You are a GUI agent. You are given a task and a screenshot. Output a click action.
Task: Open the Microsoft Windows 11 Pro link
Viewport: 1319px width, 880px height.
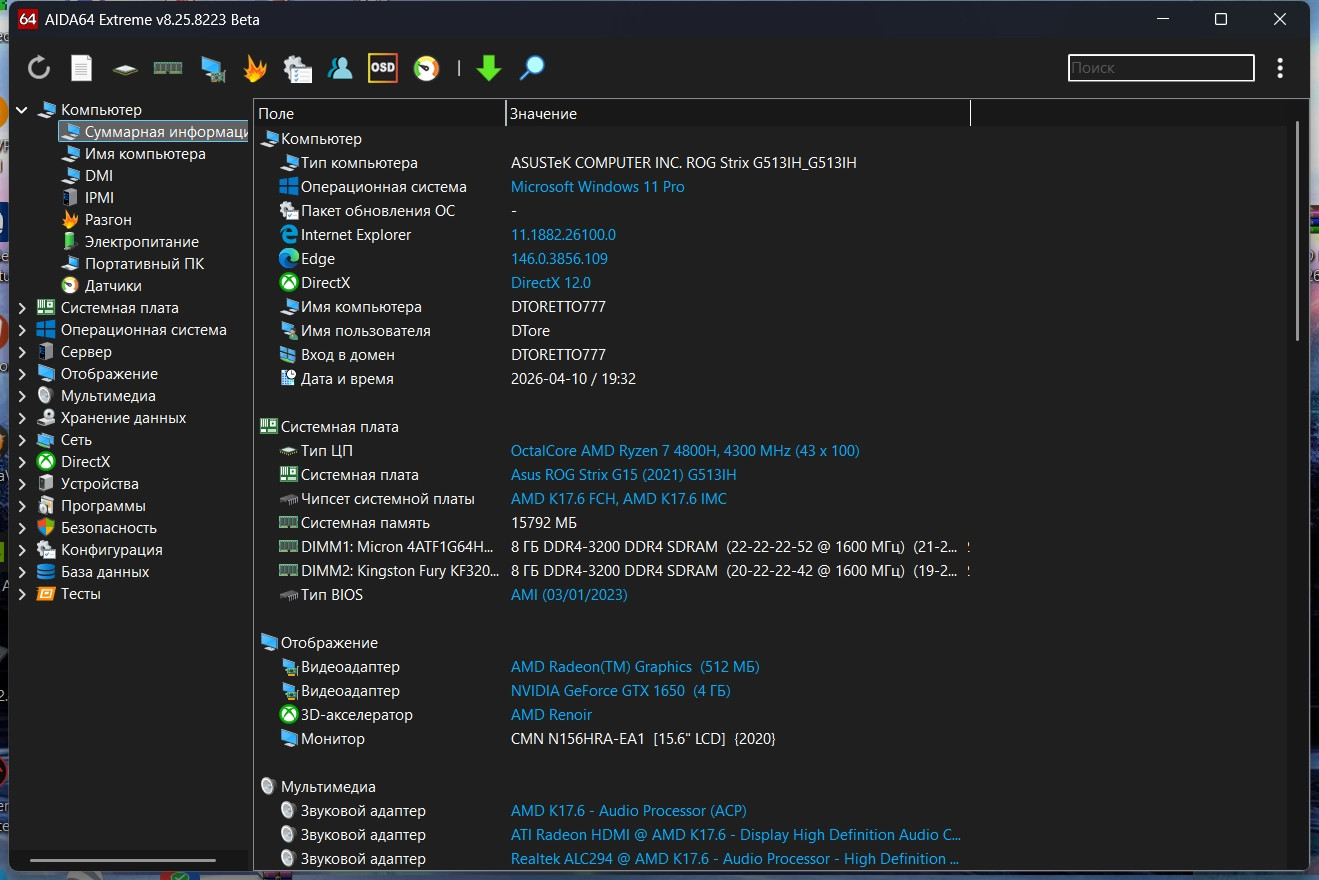597,187
